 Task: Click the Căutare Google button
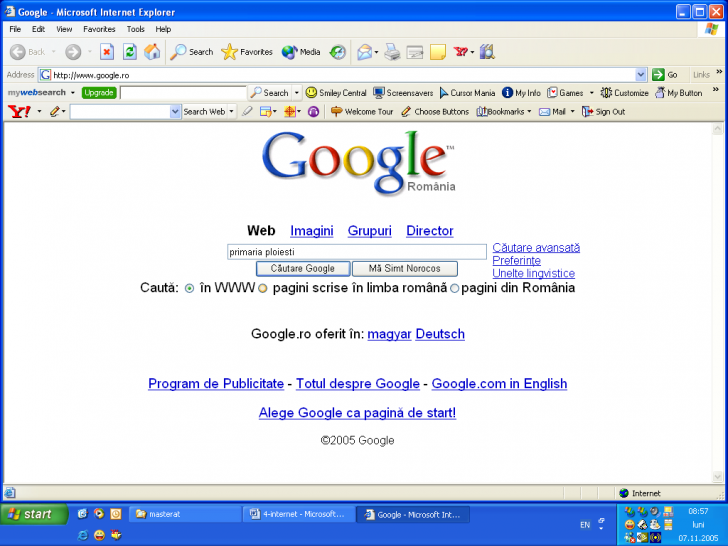click(x=303, y=268)
